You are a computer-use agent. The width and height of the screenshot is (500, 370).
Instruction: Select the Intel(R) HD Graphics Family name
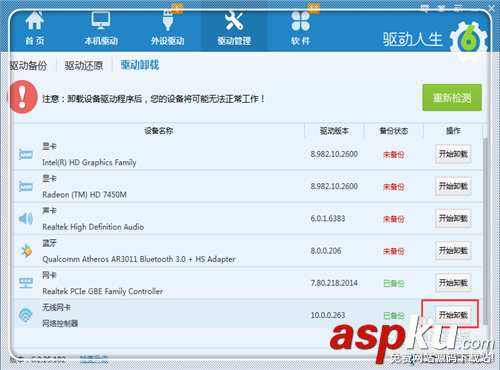[x=89, y=163]
